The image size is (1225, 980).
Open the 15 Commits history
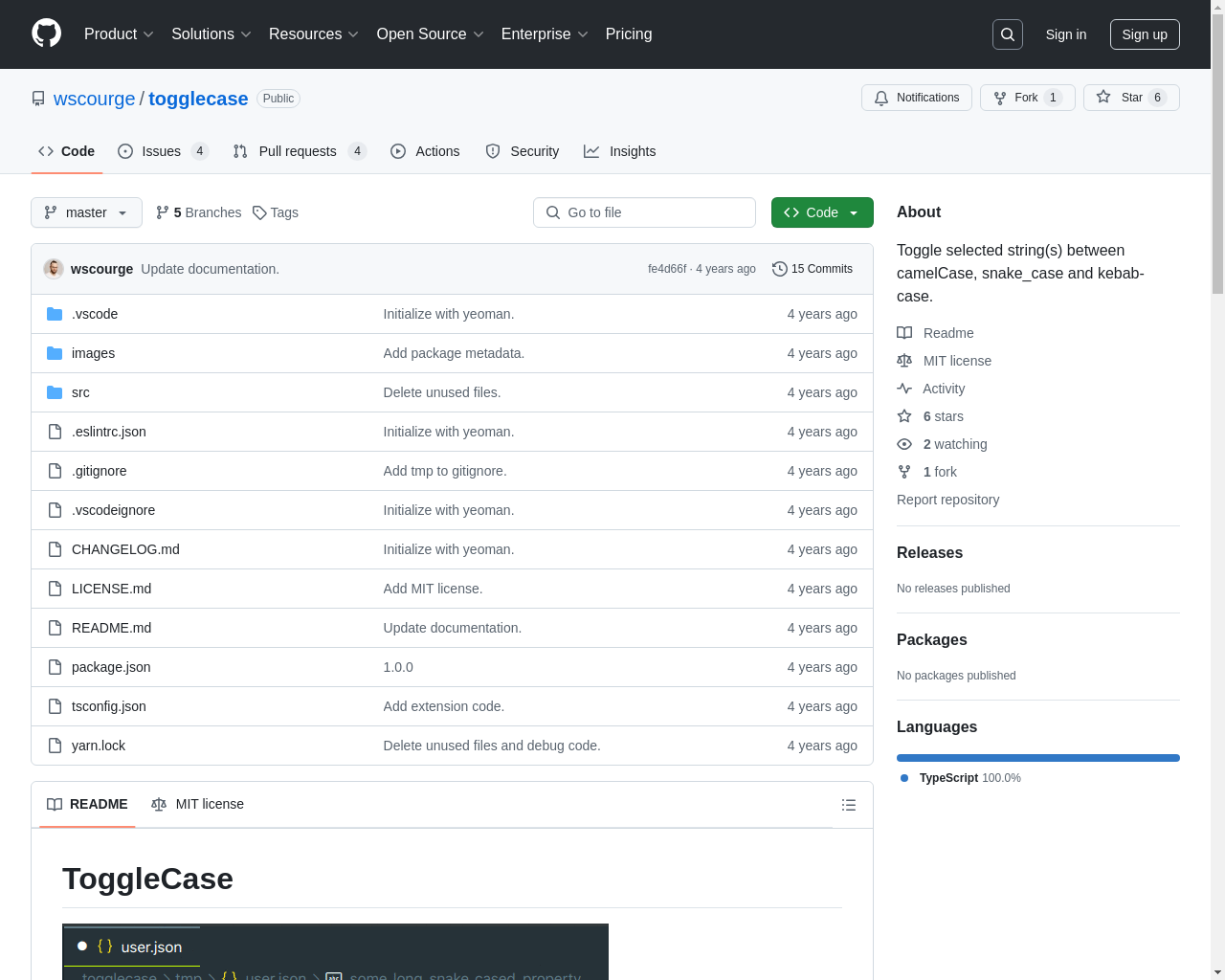(813, 269)
